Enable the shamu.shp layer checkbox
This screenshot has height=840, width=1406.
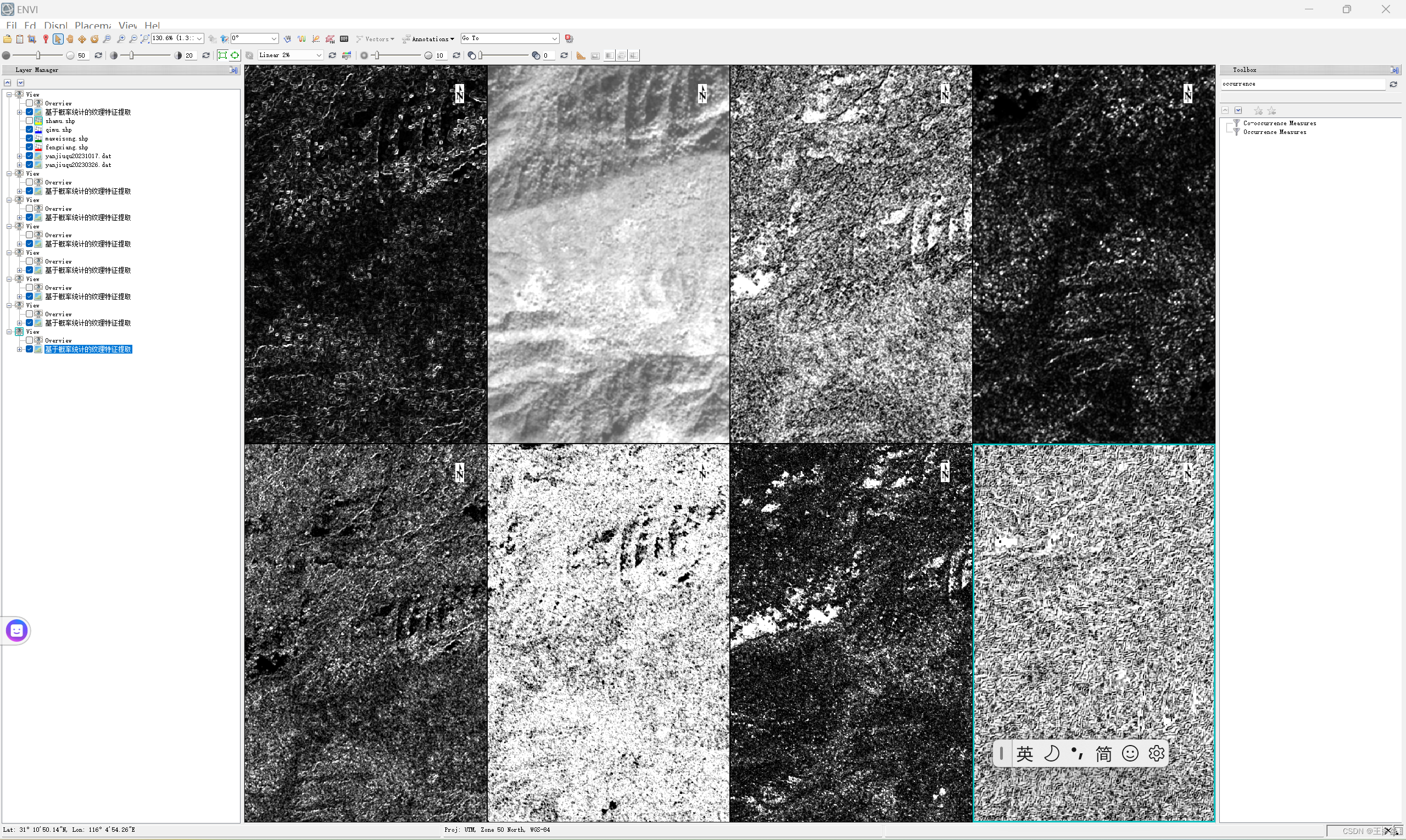[x=30, y=121]
